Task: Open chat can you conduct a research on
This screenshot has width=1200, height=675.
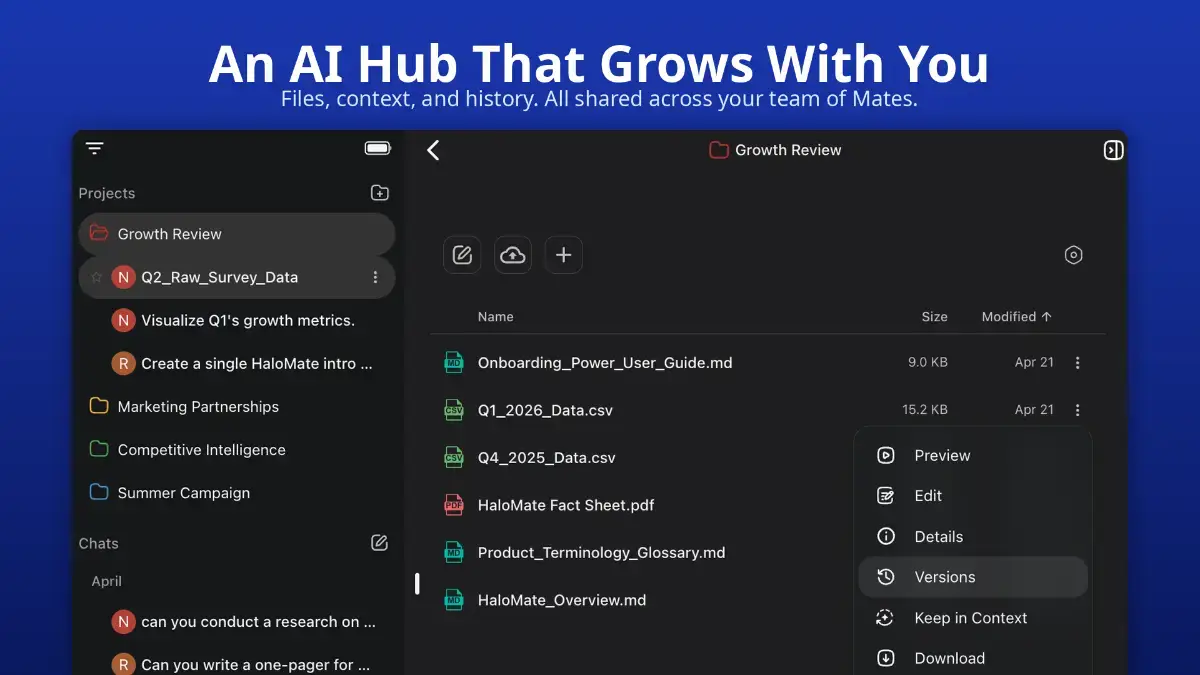Action: click(258, 622)
